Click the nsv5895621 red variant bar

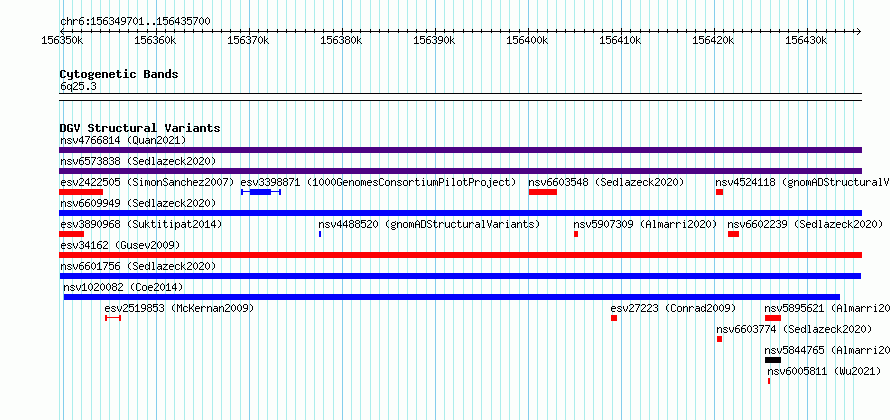[x=773, y=318]
